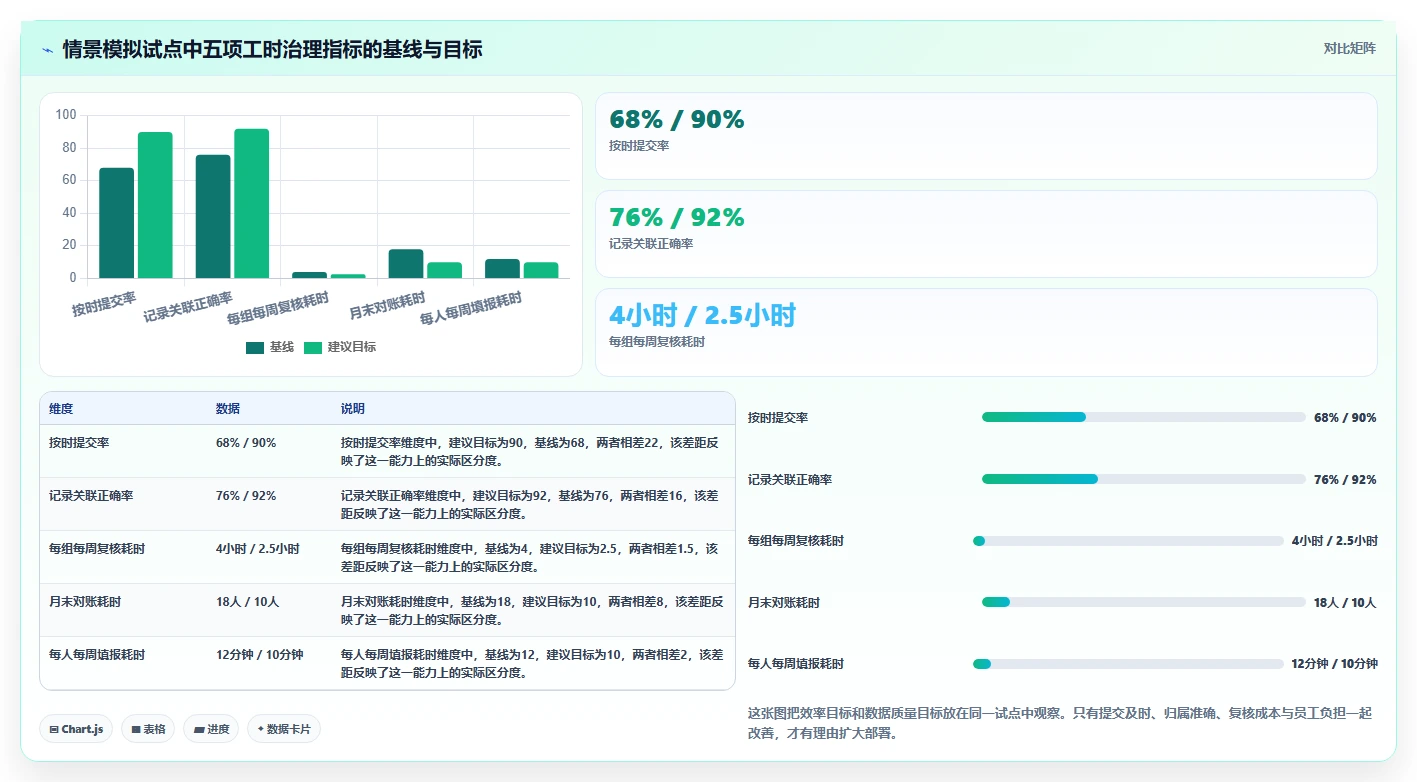This screenshot has height=782, width=1417.
Task: Open the 76% / 92% data card
Action: 986,234
